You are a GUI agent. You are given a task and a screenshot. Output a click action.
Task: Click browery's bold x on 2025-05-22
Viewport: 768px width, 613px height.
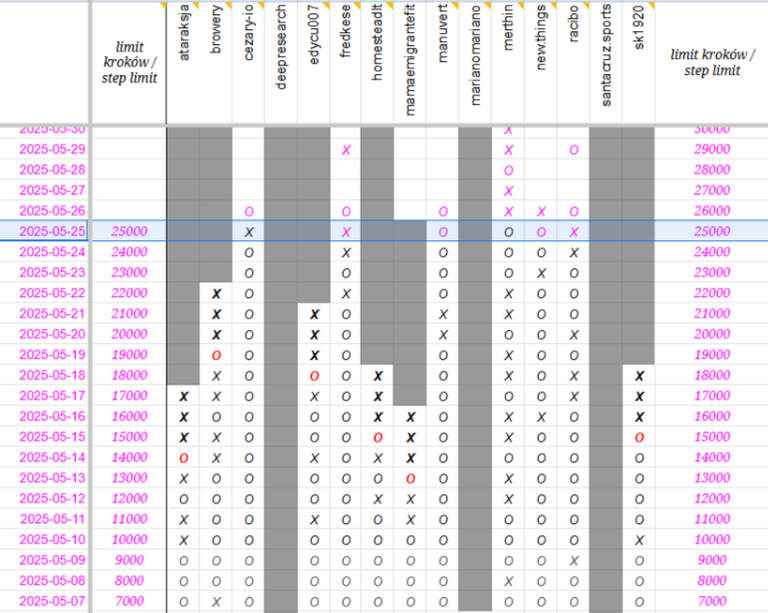point(216,294)
